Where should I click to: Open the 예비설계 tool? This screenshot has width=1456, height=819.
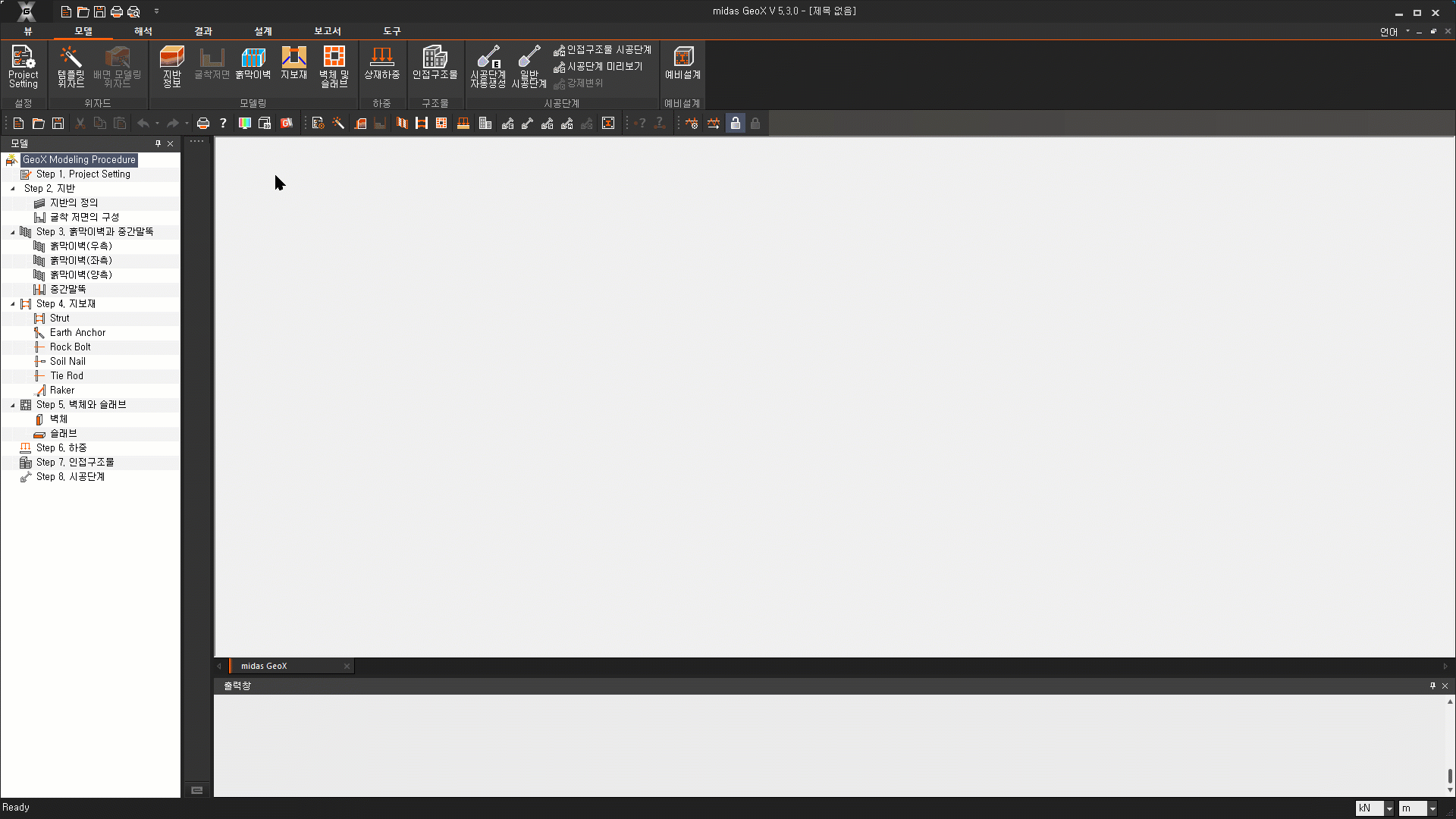click(x=682, y=63)
